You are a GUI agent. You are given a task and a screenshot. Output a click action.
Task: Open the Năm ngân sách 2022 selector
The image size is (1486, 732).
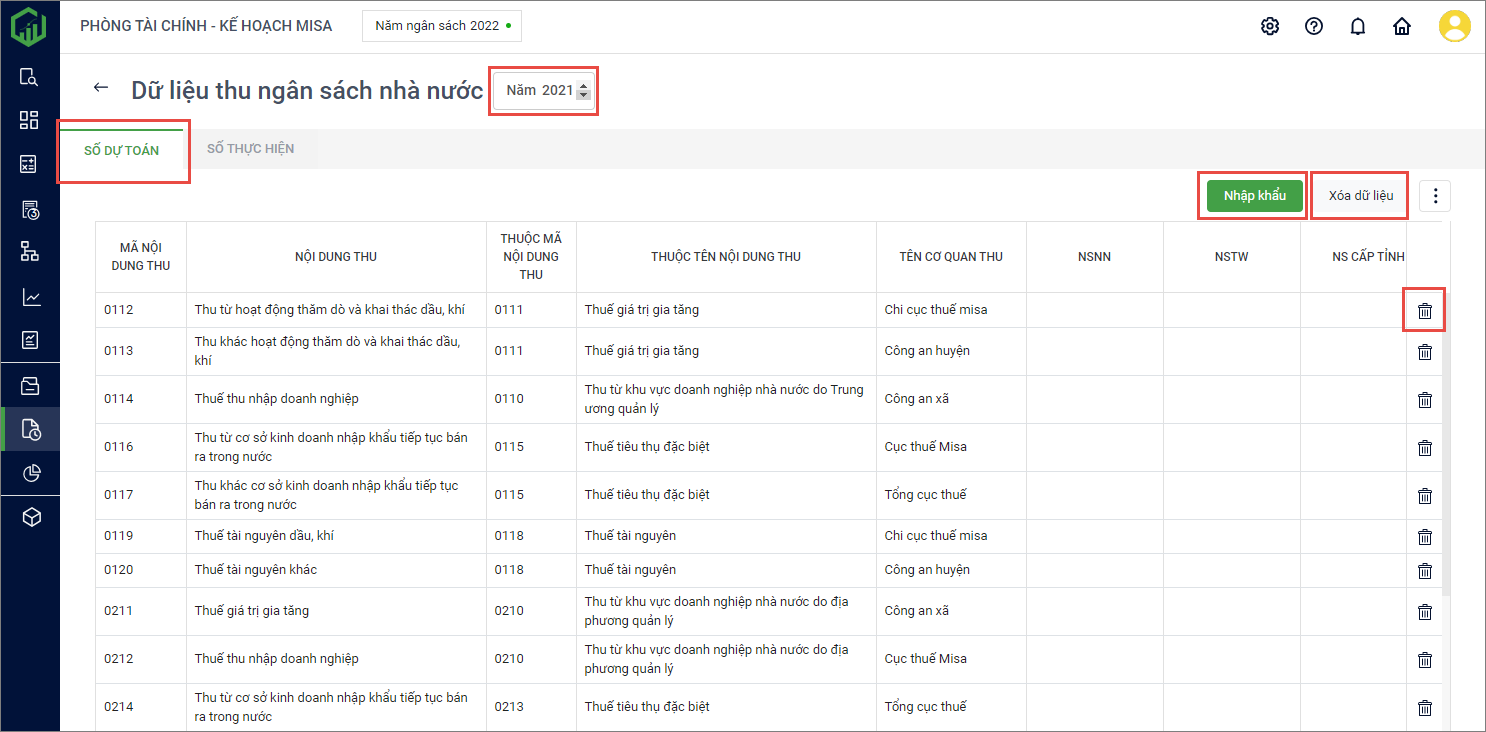(x=441, y=26)
